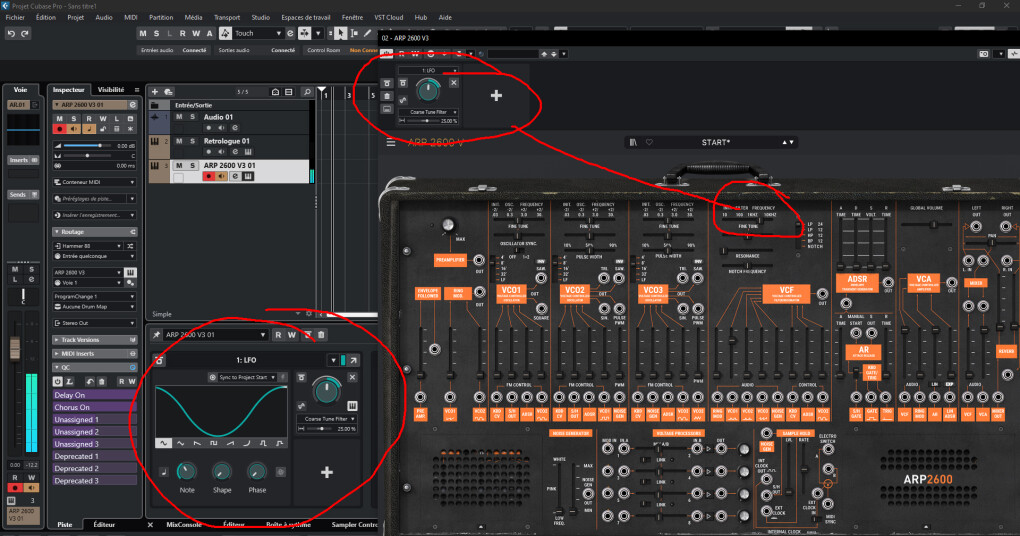Click the Chorus On quick control slot
The image size is (1020, 536).
(x=94, y=407)
